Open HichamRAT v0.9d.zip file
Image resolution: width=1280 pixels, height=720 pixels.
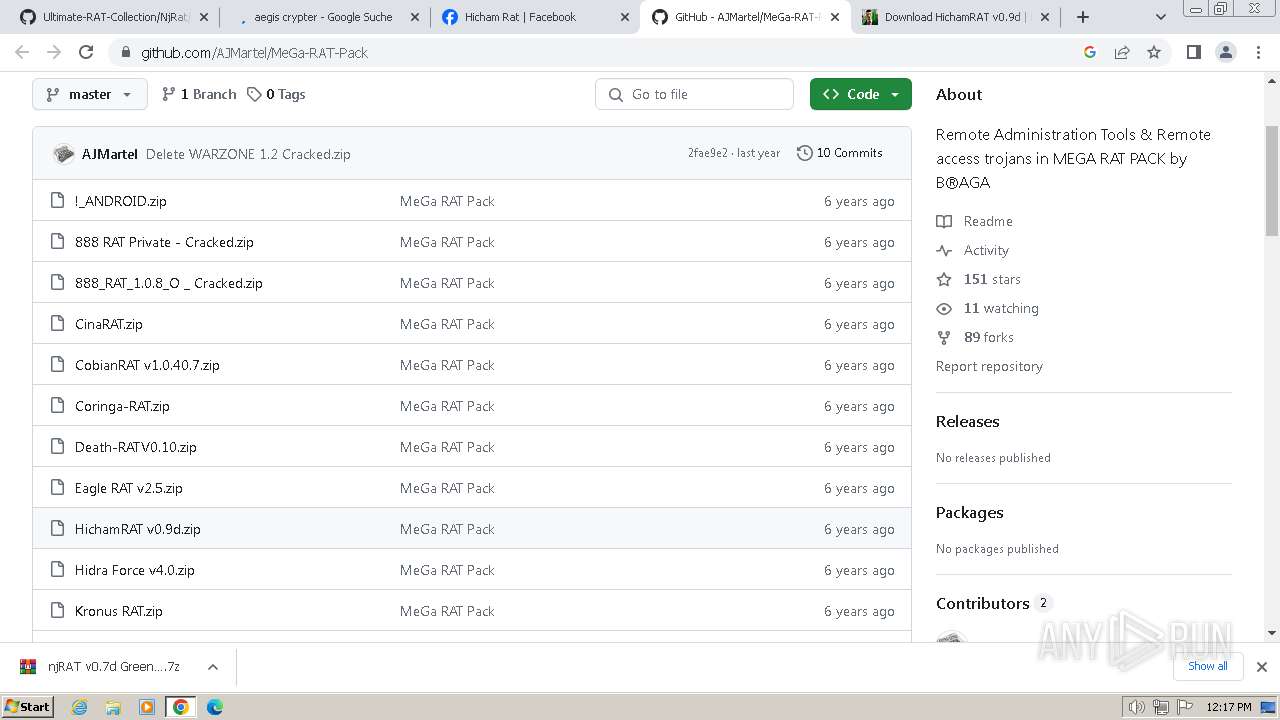tap(138, 529)
